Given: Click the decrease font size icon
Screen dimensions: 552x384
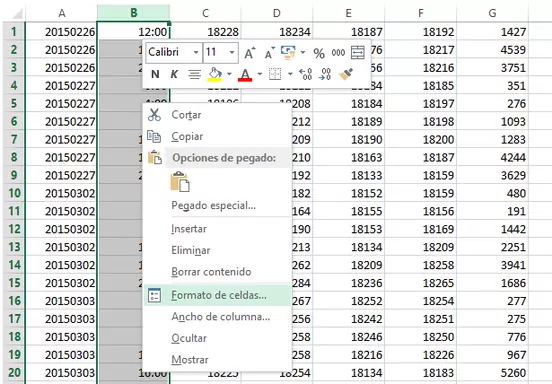Looking at the screenshot, I should click(x=270, y=53).
